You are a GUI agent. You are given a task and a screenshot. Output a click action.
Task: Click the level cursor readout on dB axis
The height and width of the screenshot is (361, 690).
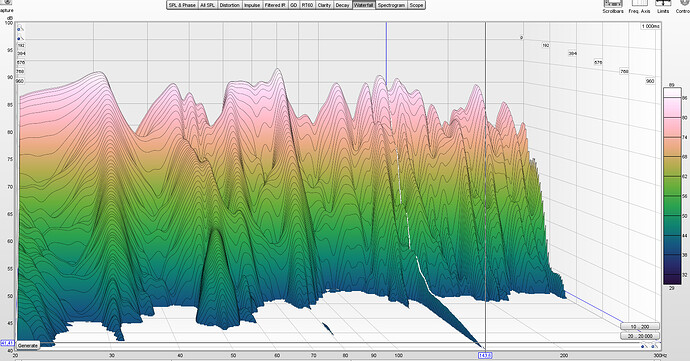pos(7,343)
